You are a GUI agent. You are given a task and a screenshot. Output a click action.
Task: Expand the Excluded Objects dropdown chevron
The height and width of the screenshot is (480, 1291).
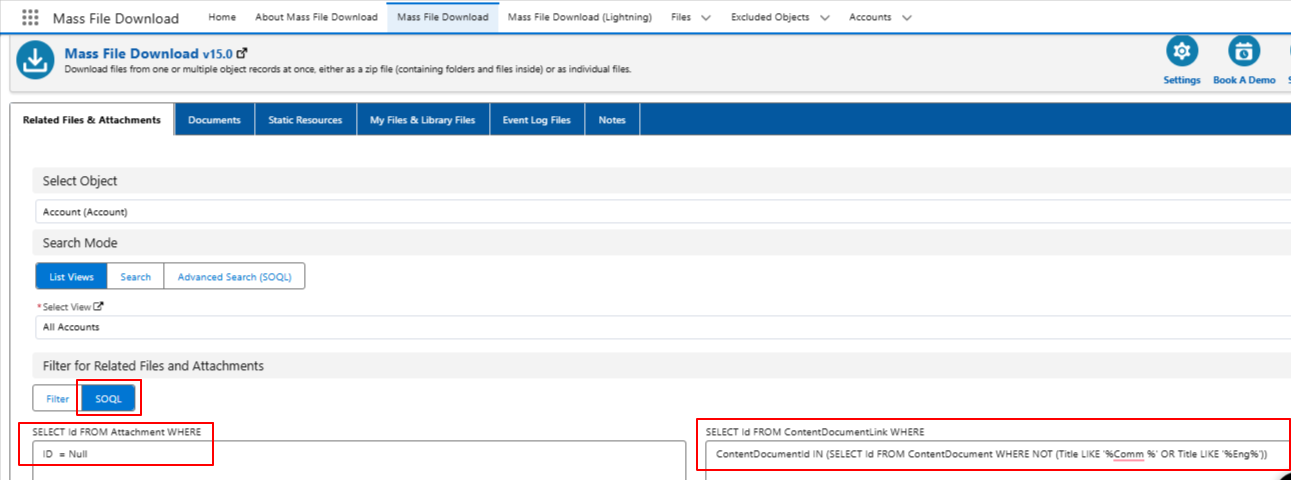[825, 18]
